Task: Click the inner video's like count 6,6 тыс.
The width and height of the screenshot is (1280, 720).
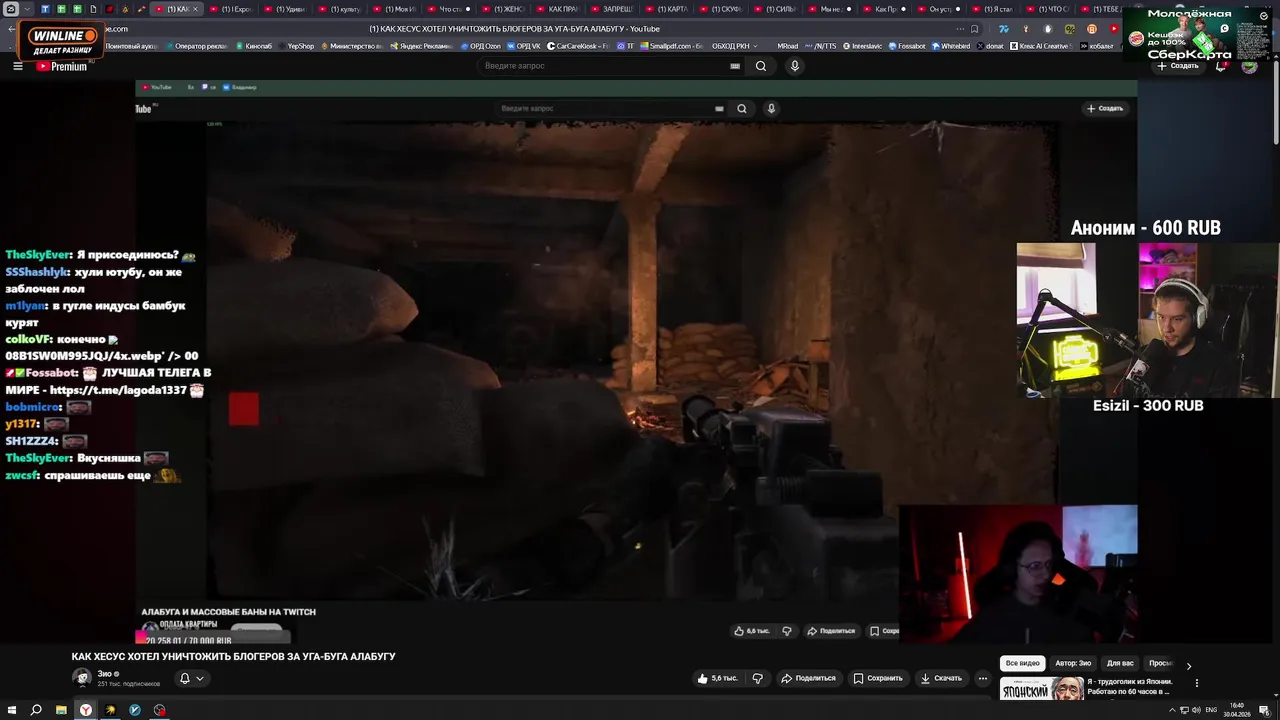Action: click(752, 631)
